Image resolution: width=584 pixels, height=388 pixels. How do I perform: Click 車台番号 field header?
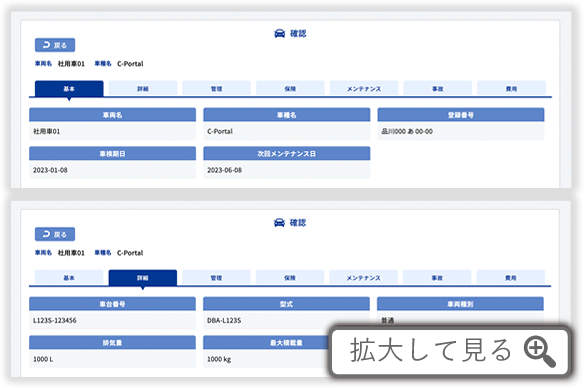[112, 304]
